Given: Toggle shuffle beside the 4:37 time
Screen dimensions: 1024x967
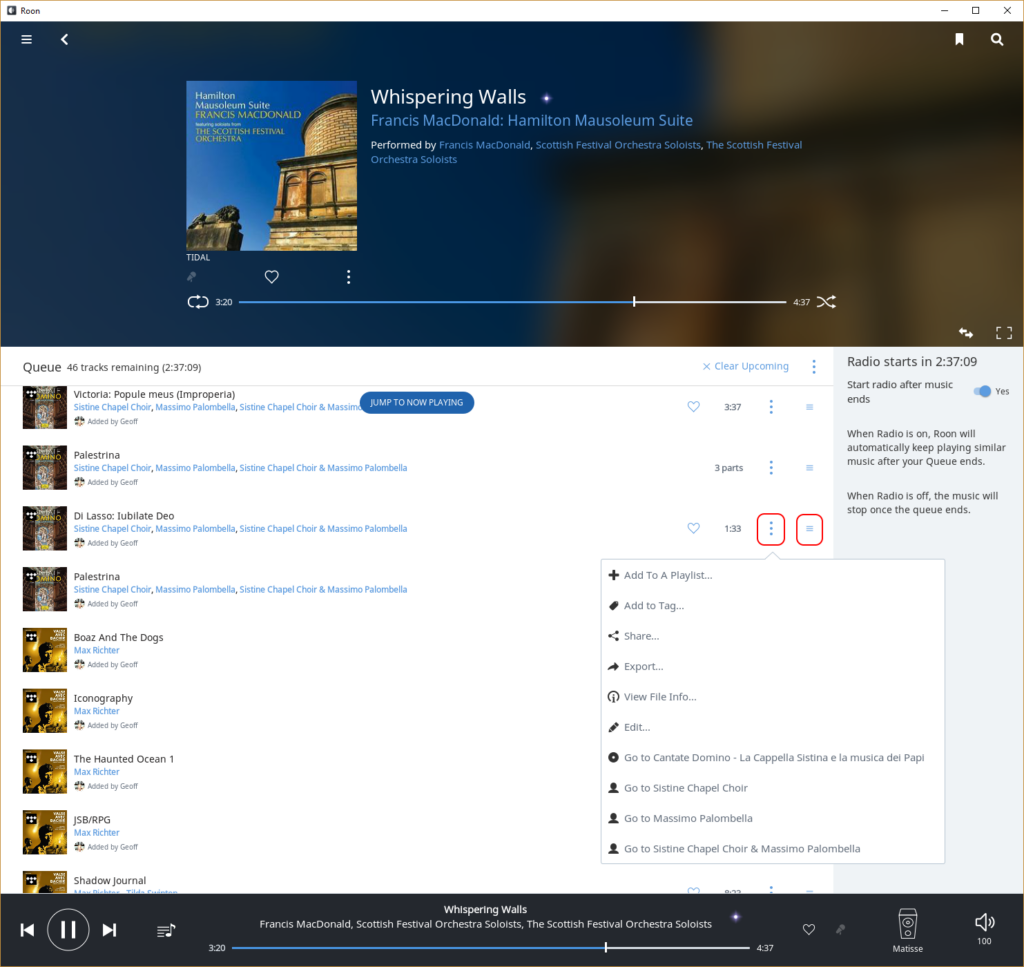Looking at the screenshot, I should [826, 302].
